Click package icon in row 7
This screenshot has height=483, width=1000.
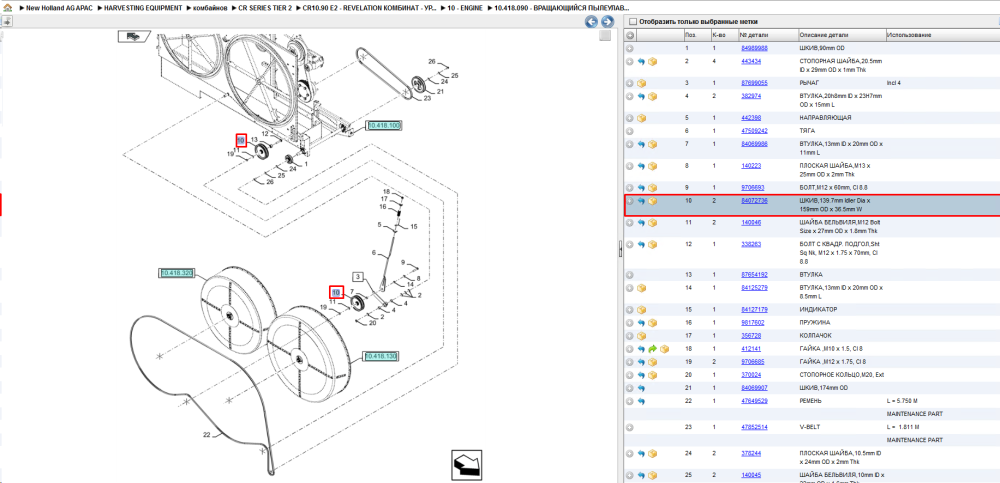652,144
